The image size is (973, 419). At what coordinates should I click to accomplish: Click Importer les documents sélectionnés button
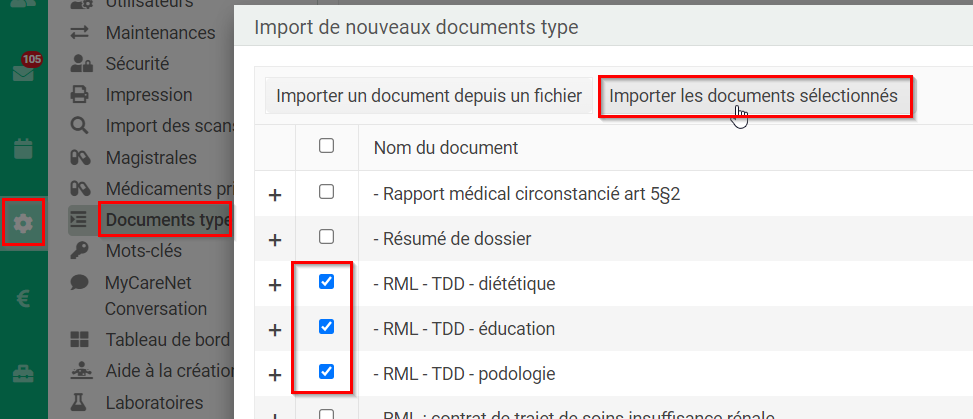(754, 96)
